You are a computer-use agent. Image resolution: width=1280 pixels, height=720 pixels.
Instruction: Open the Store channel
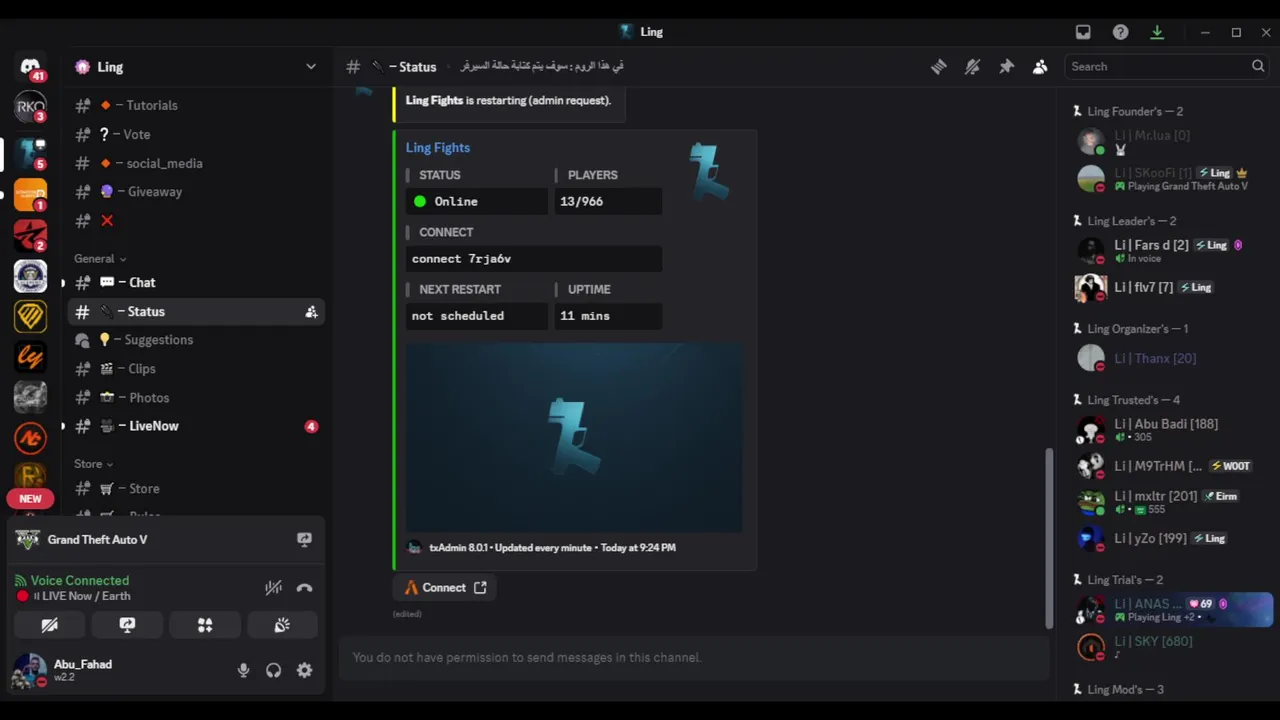click(196, 488)
